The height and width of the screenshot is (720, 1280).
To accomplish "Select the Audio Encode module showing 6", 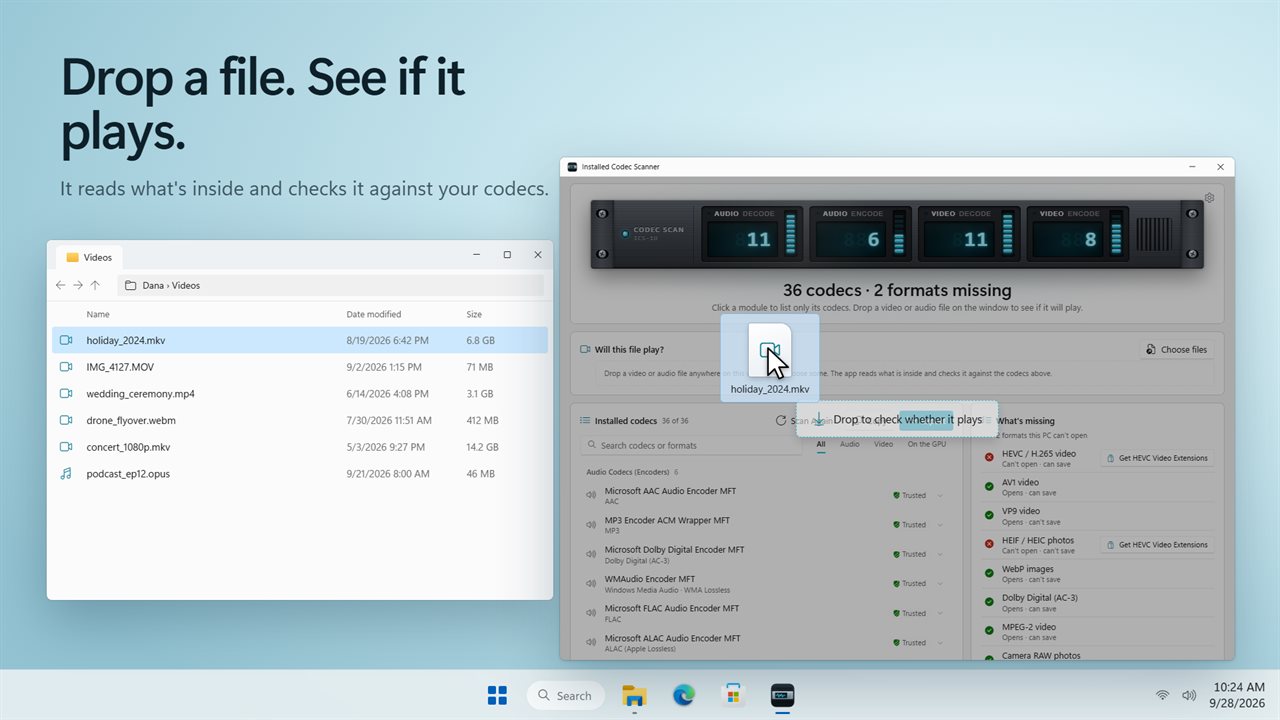I will pyautogui.click(x=861, y=235).
